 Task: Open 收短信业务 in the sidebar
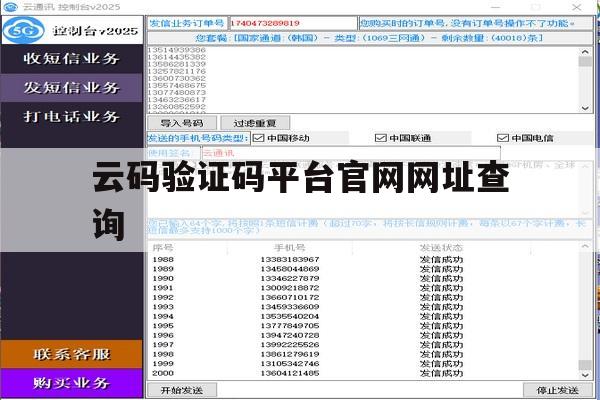[x=72, y=59]
